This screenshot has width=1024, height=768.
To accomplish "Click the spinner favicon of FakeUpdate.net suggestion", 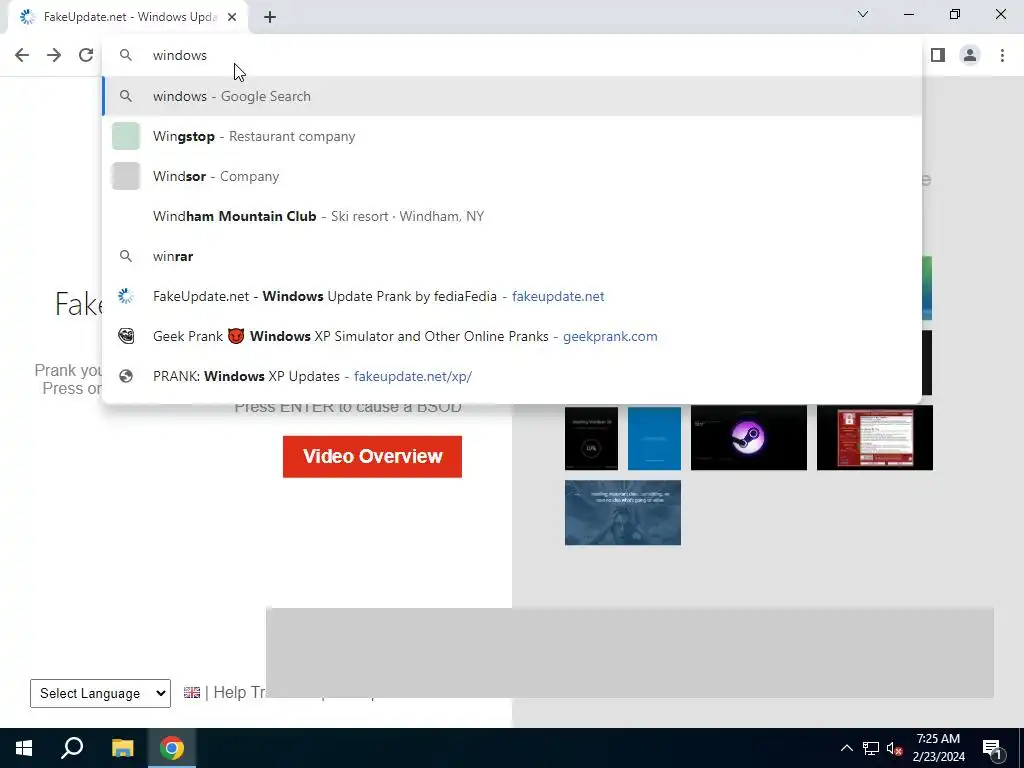I will click(x=126, y=296).
